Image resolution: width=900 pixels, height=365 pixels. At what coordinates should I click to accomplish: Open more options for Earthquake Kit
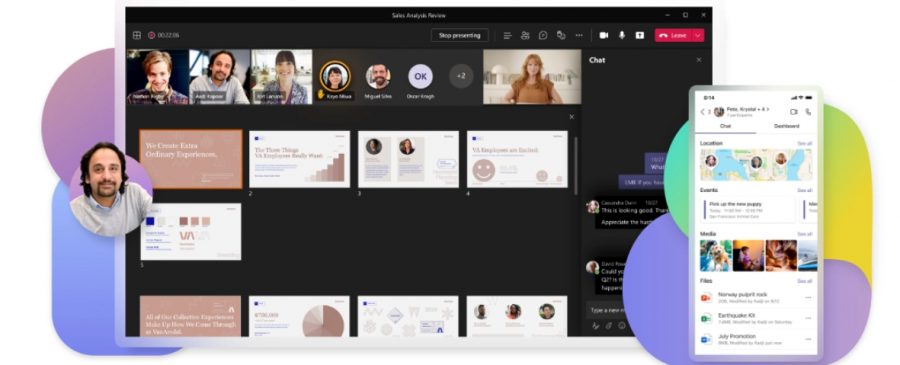point(808,318)
